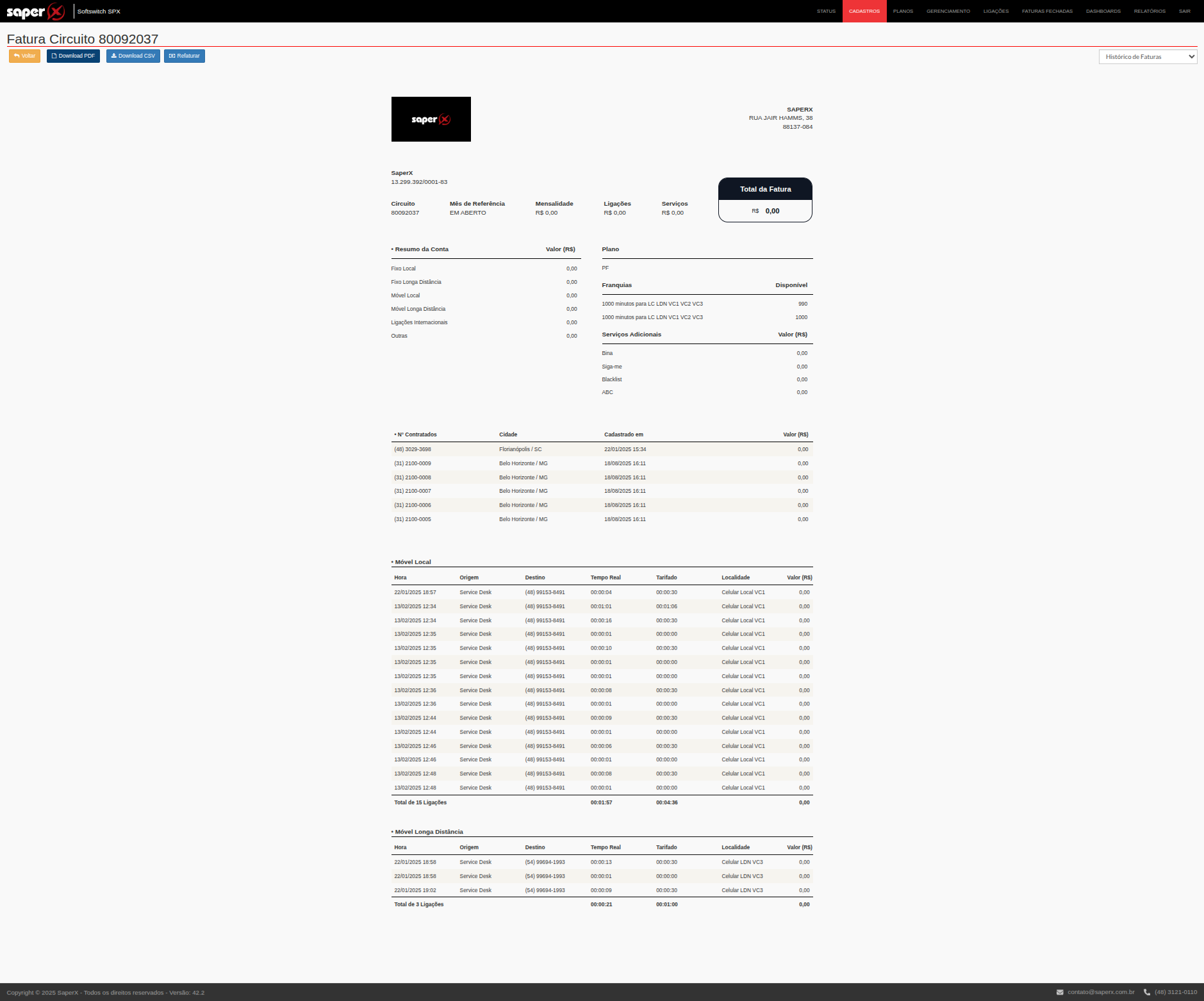Open the STATUS menu
Image resolution: width=1204 pixels, height=1001 pixels.
pyautogui.click(x=826, y=12)
